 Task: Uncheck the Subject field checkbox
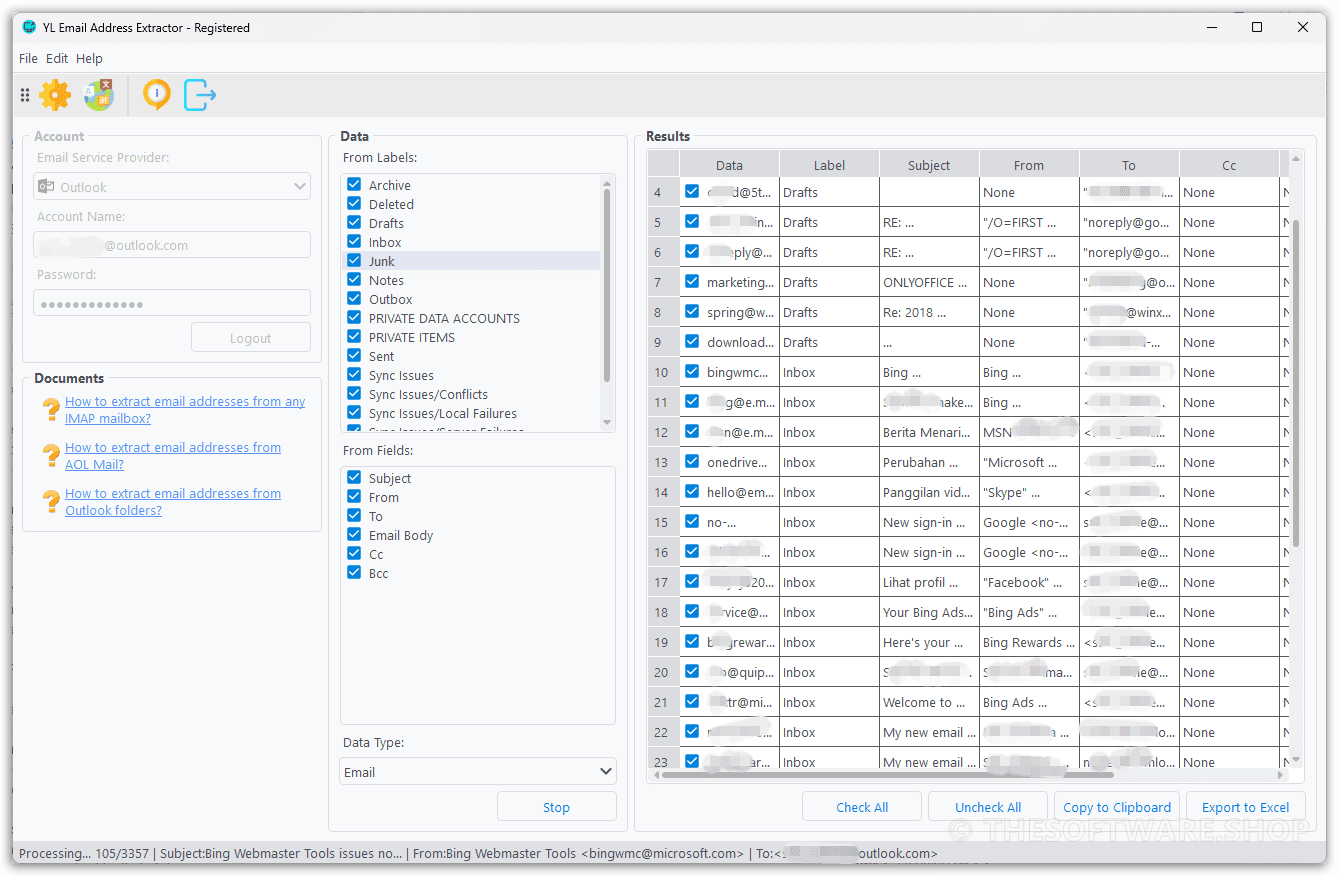[354, 478]
